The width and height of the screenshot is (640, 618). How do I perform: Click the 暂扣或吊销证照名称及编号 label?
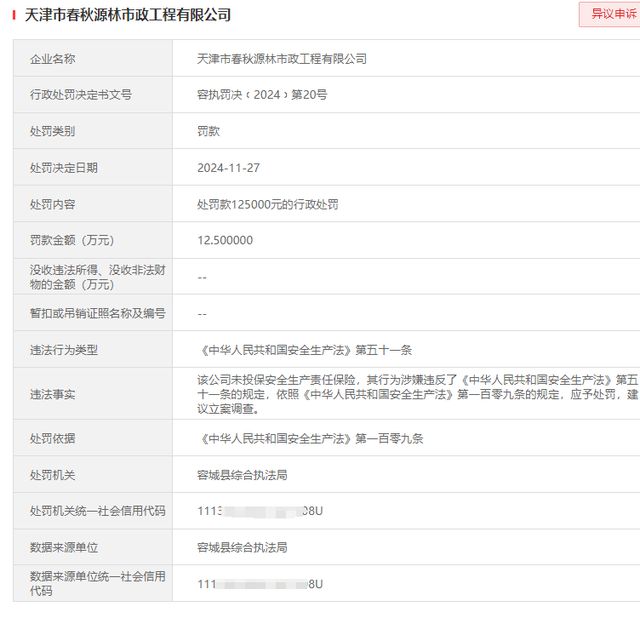(x=98, y=313)
